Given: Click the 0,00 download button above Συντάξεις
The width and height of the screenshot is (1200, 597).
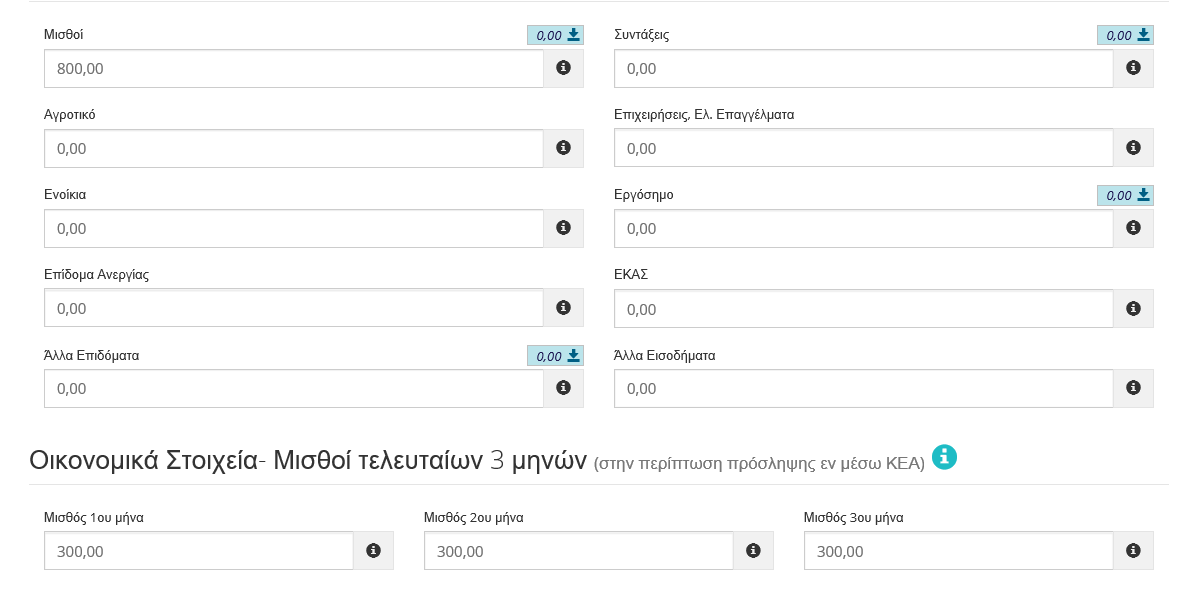Looking at the screenshot, I should tap(1125, 35).
